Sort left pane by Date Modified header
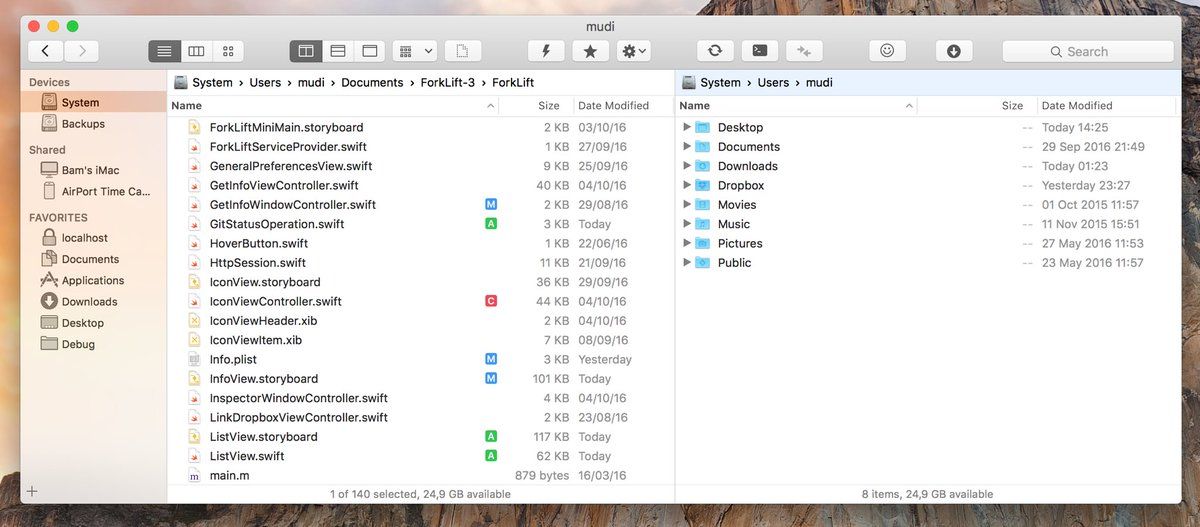The image size is (1200, 527). [613, 106]
